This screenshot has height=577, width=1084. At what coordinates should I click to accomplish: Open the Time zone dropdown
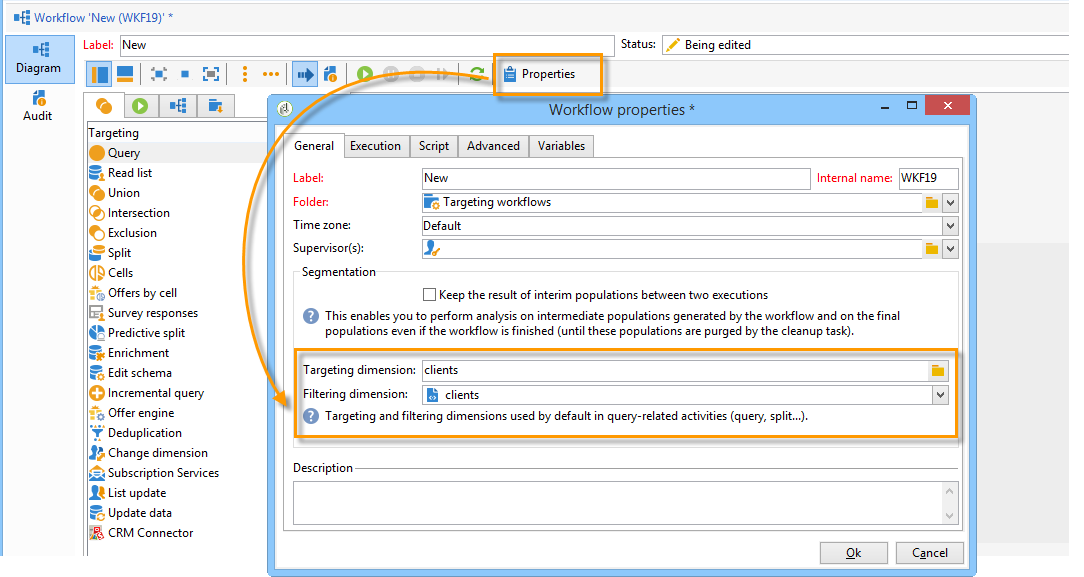click(x=951, y=226)
